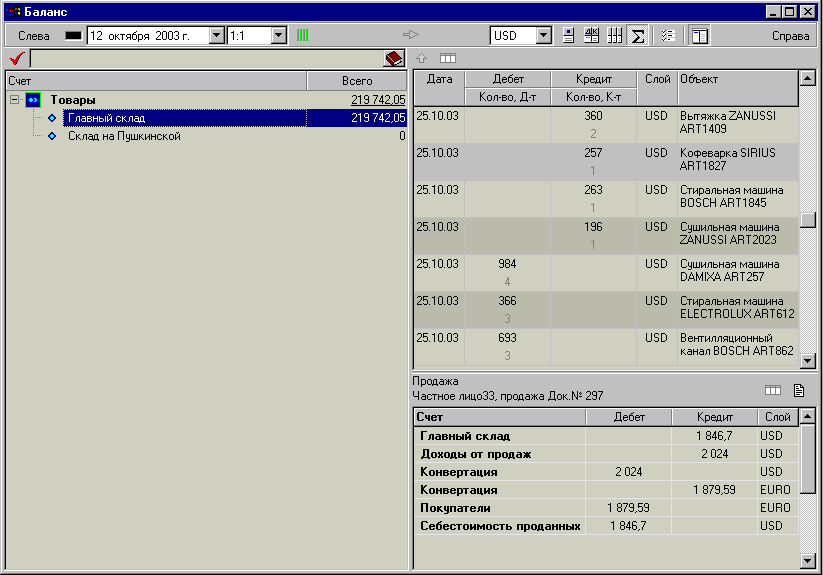Image resolution: width=823 pixels, height=575 pixels.
Task: Select Стиральная машина ELECTROLUX ART612 row
Action: click(606, 310)
